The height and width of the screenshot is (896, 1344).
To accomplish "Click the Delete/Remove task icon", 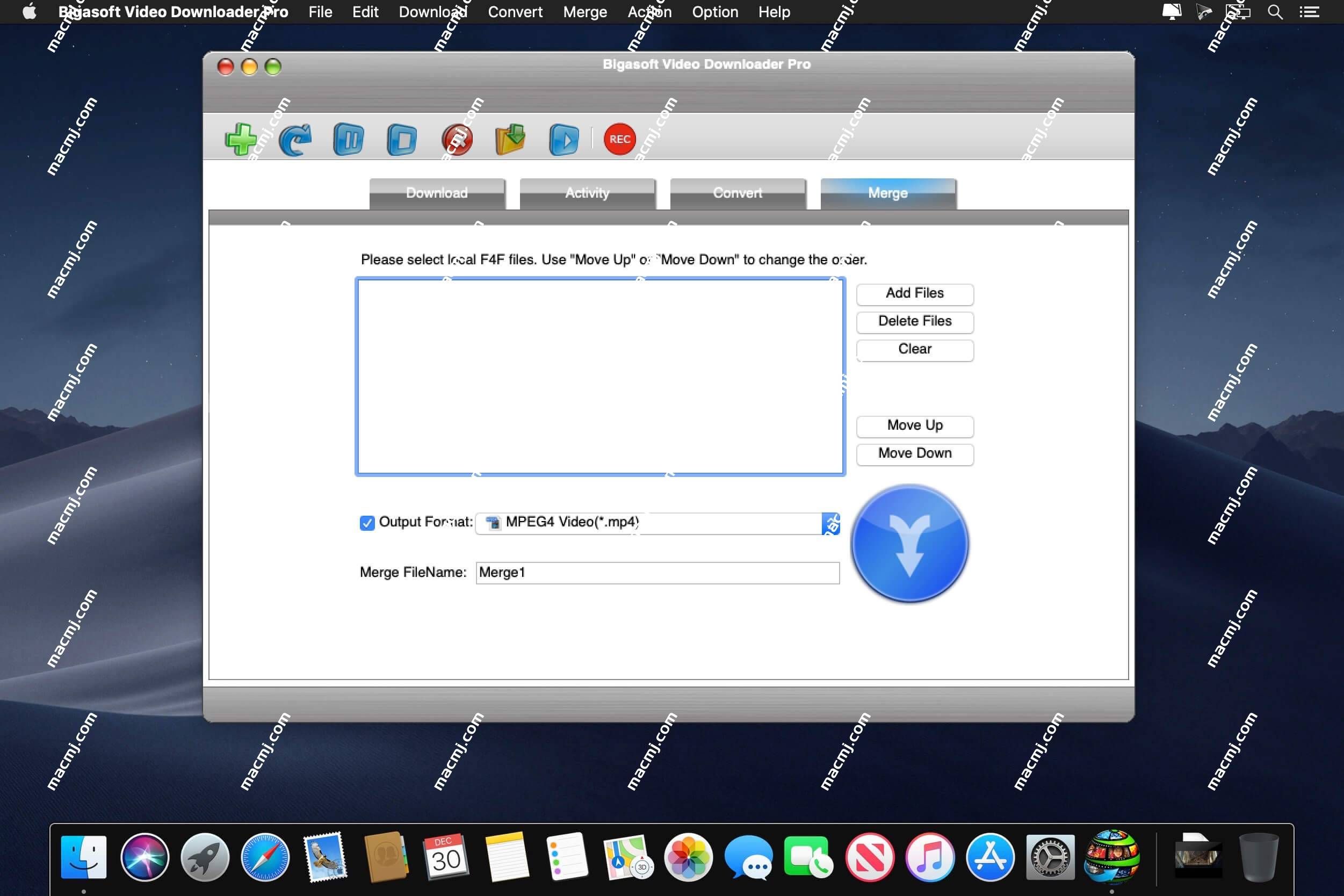I will coord(456,140).
